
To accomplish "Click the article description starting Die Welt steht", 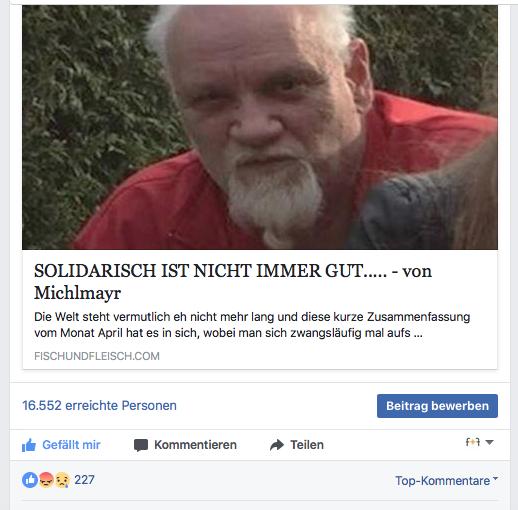I will 252,325.
